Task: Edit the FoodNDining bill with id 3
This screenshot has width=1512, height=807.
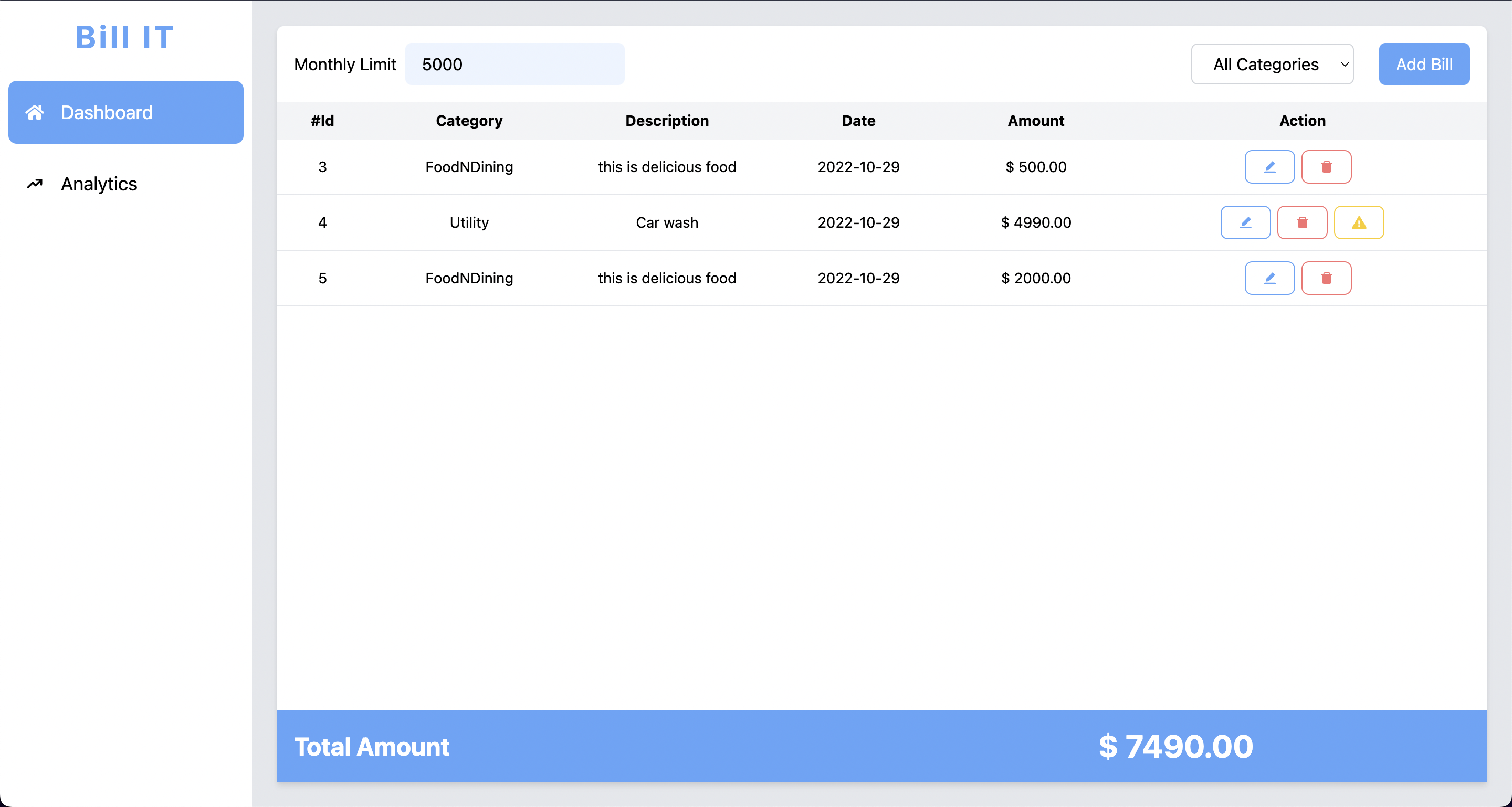Action: [1269, 167]
